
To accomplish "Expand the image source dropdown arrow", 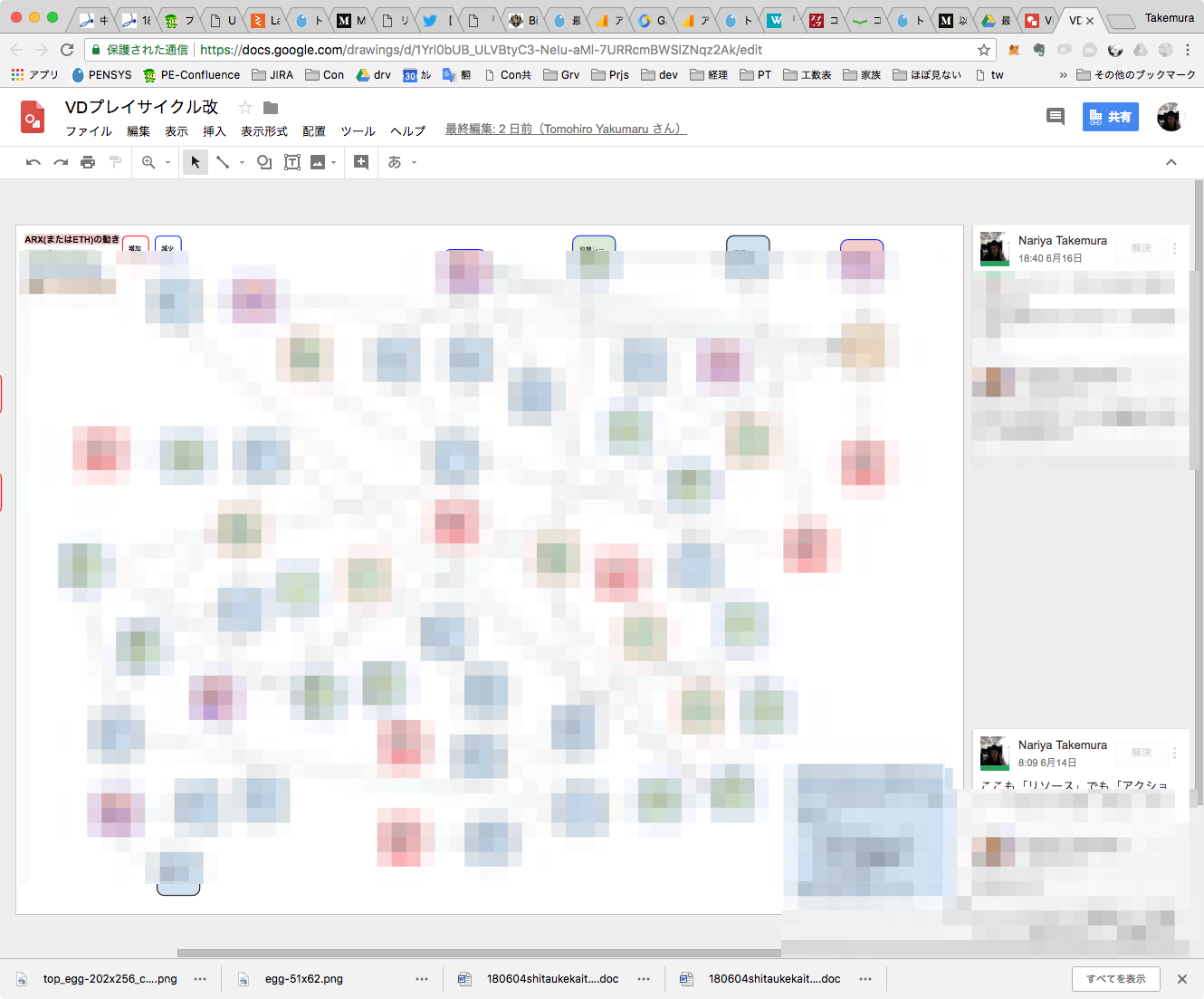I will pos(334,163).
